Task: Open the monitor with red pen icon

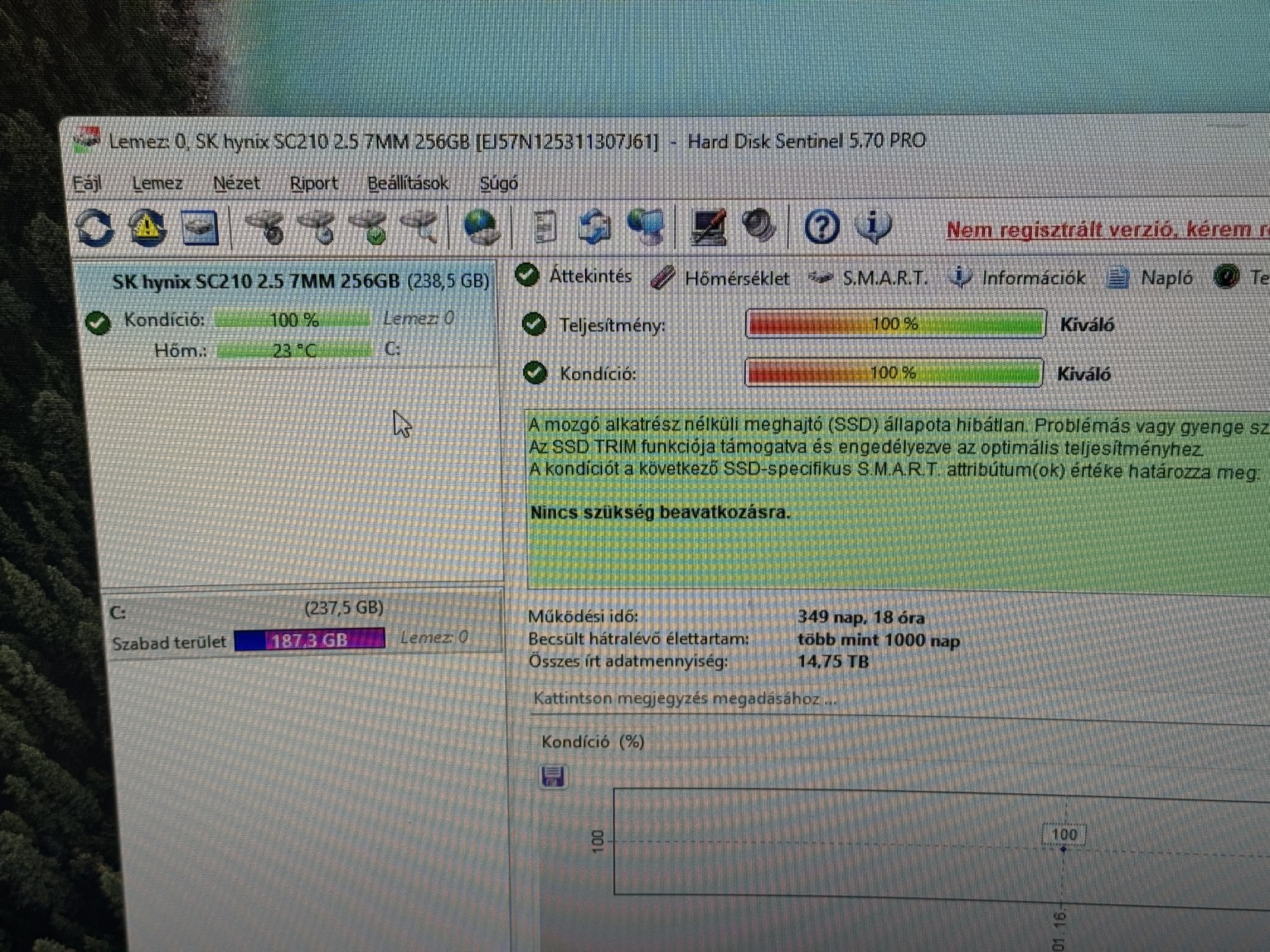Action: (708, 227)
